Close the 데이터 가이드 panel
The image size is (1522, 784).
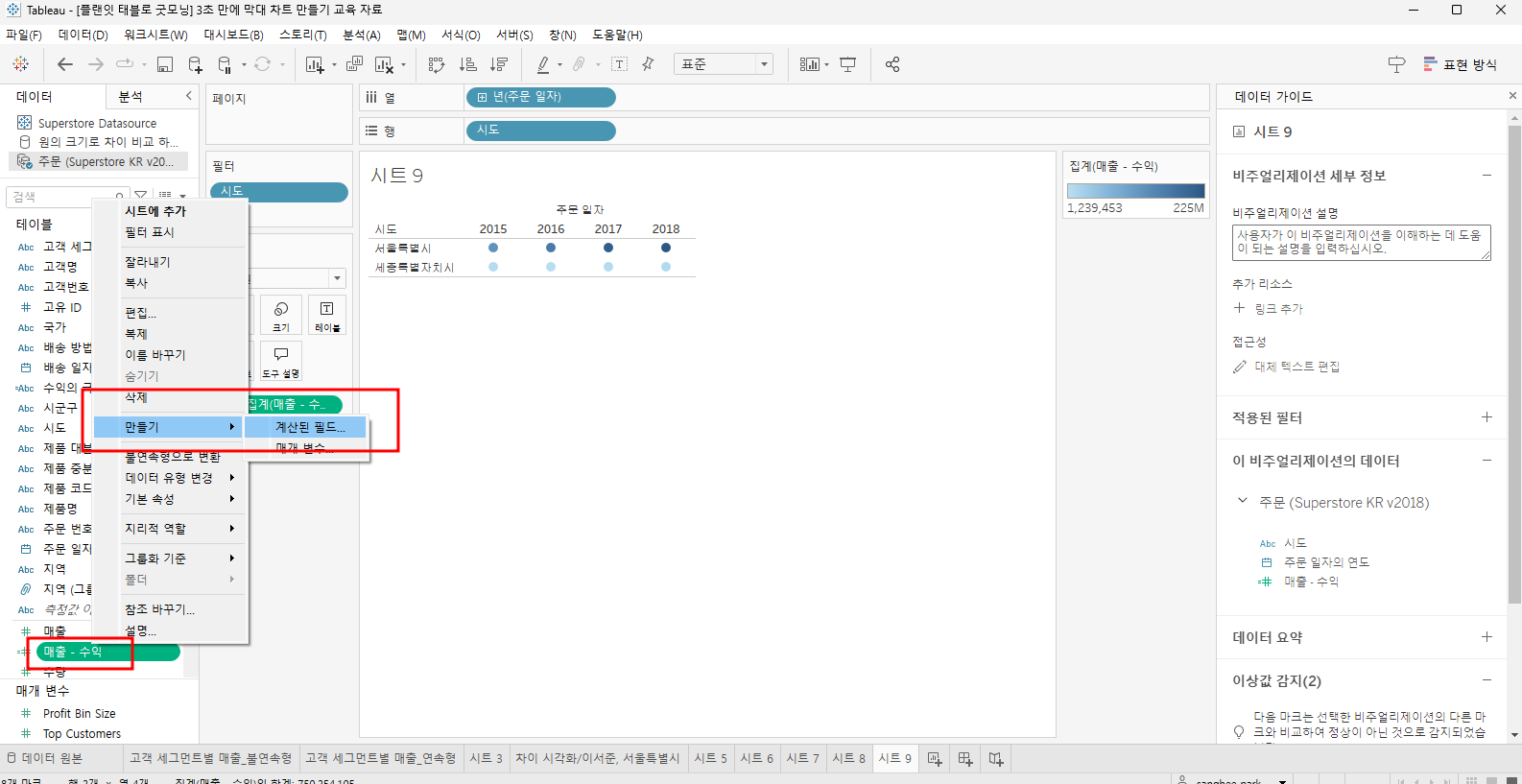[x=1512, y=96]
